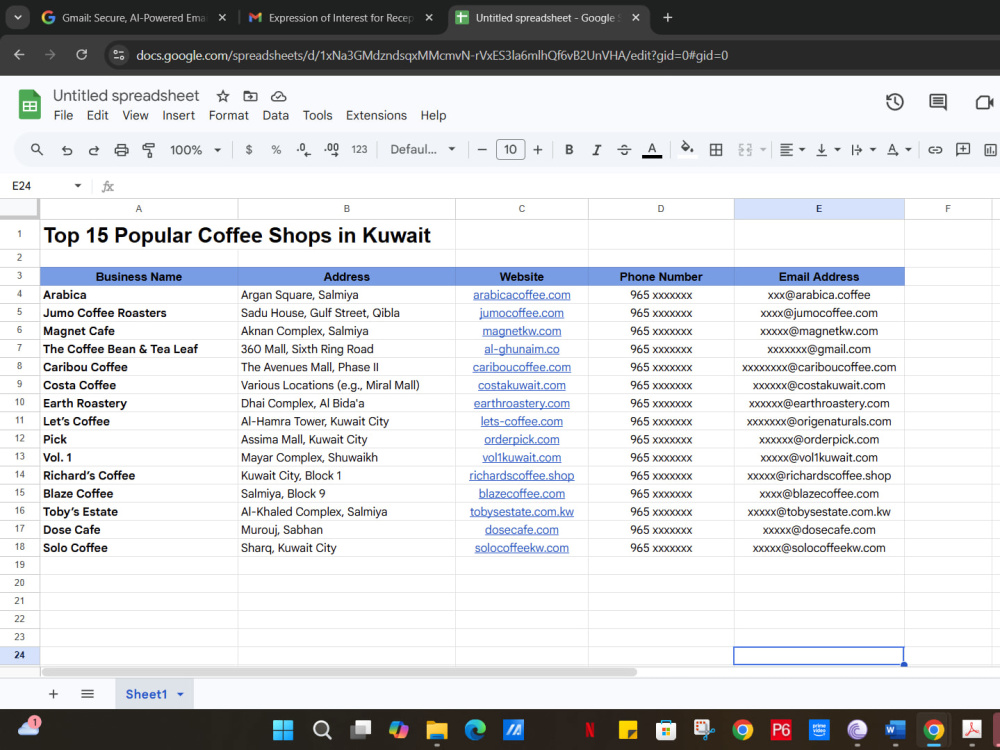Print the spreadsheet
1000x750 pixels.
click(121, 150)
